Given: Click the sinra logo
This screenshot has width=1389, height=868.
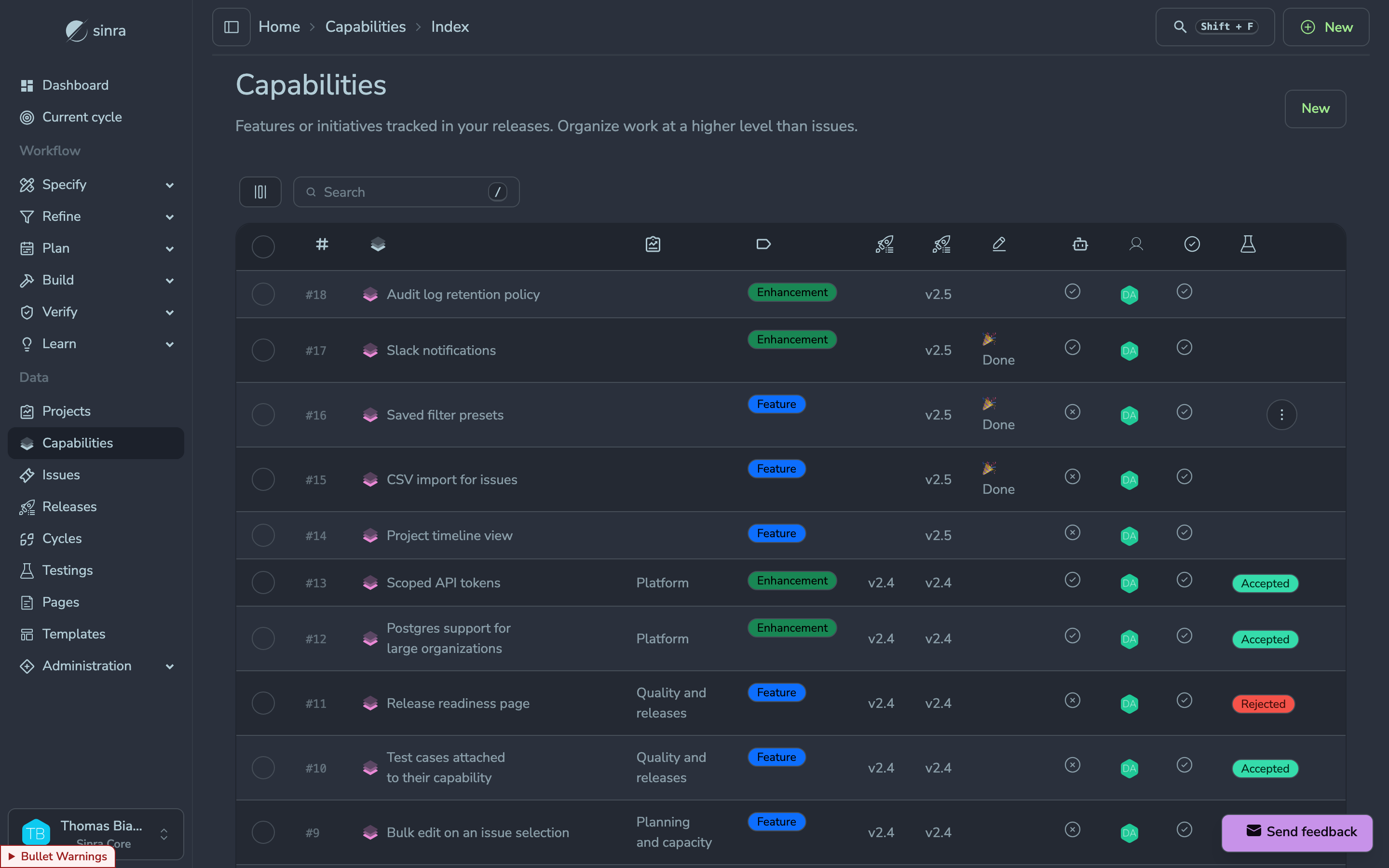Looking at the screenshot, I should [x=95, y=30].
